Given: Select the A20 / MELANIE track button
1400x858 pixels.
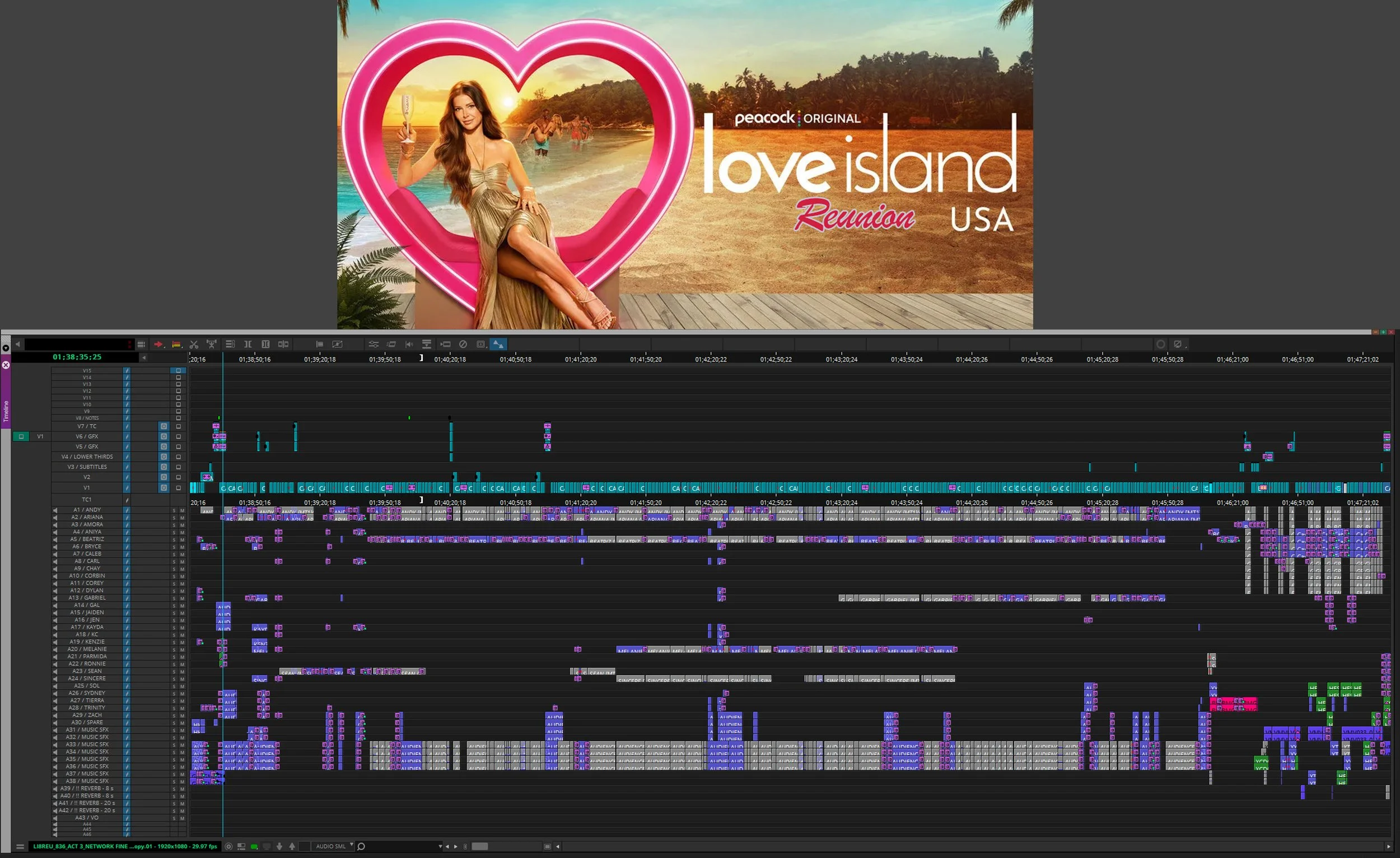Looking at the screenshot, I should (x=87, y=649).
